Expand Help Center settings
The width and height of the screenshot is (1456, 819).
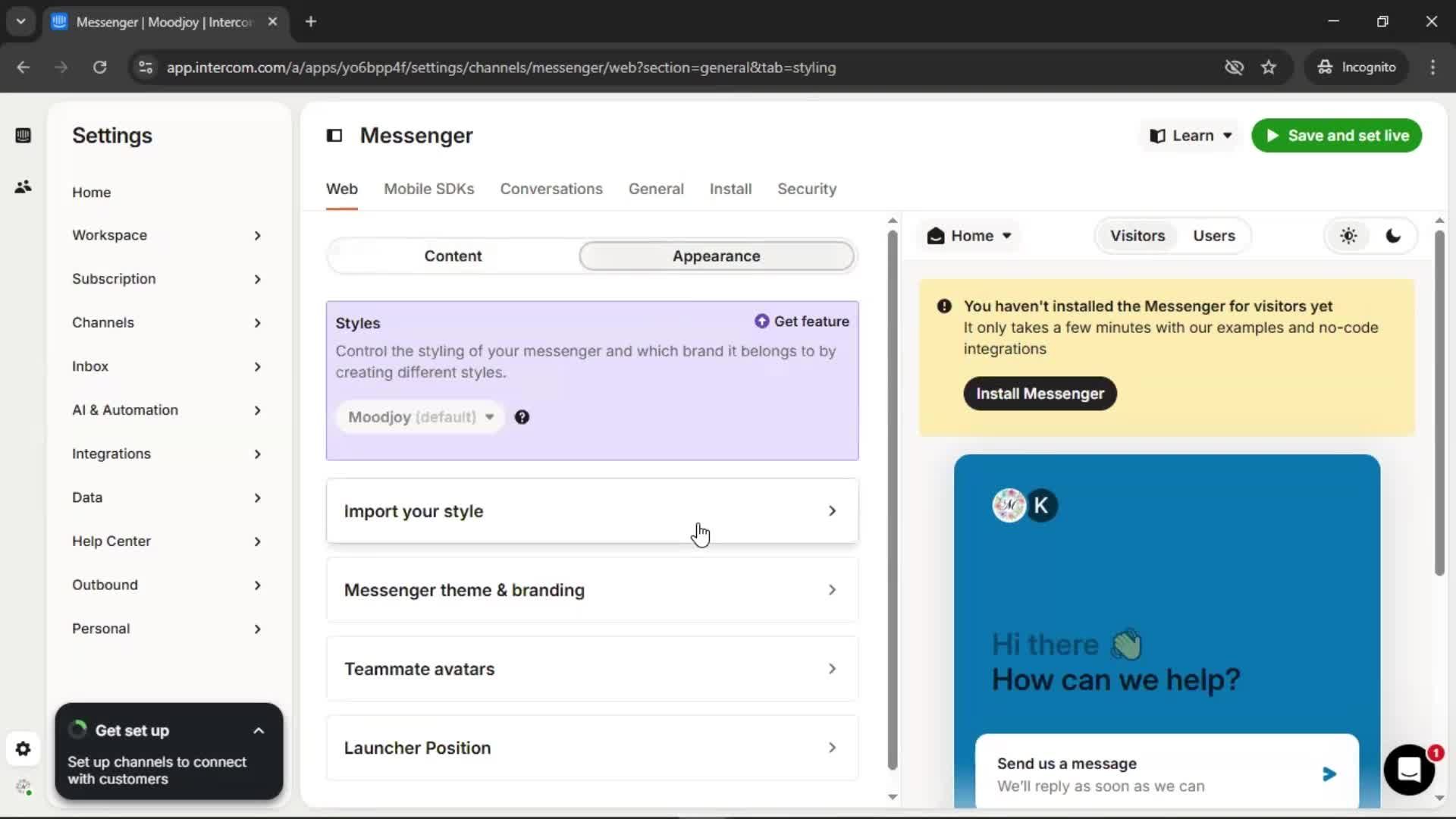pyautogui.click(x=167, y=541)
